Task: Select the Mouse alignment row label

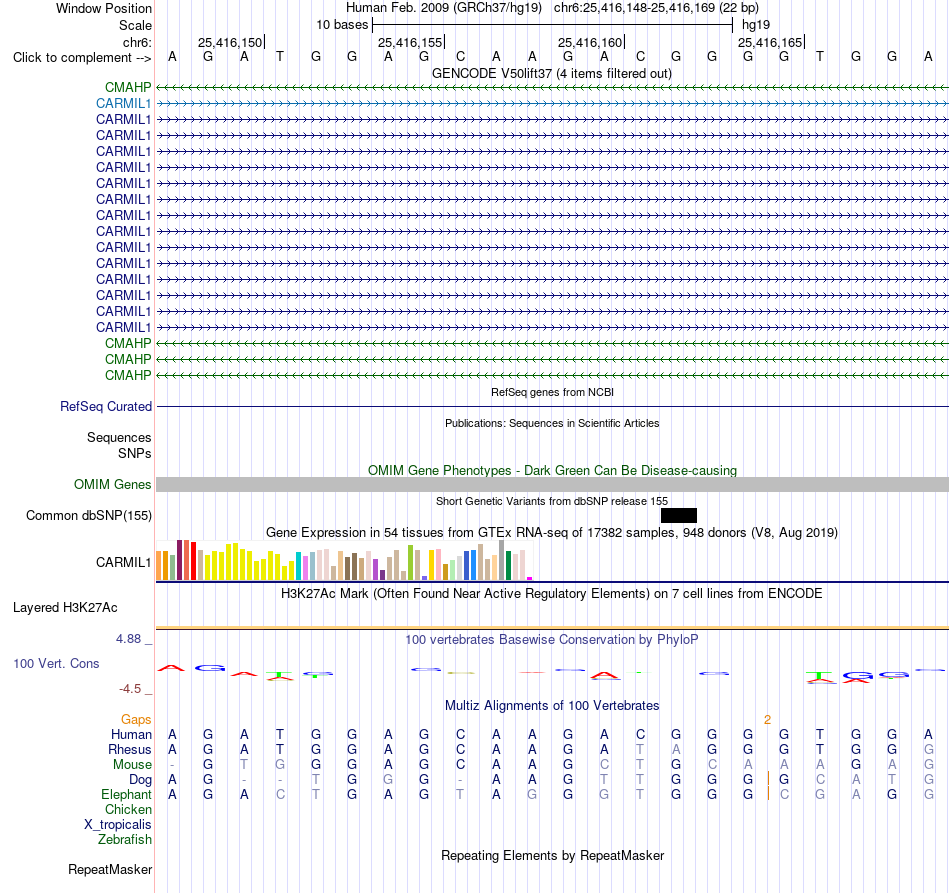Action: click(x=132, y=765)
